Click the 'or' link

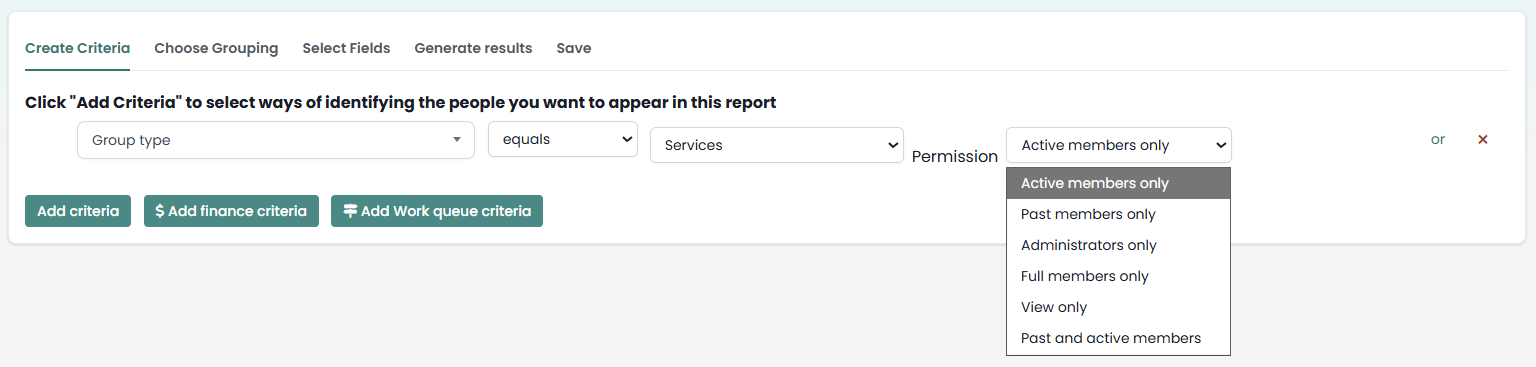click(1438, 139)
